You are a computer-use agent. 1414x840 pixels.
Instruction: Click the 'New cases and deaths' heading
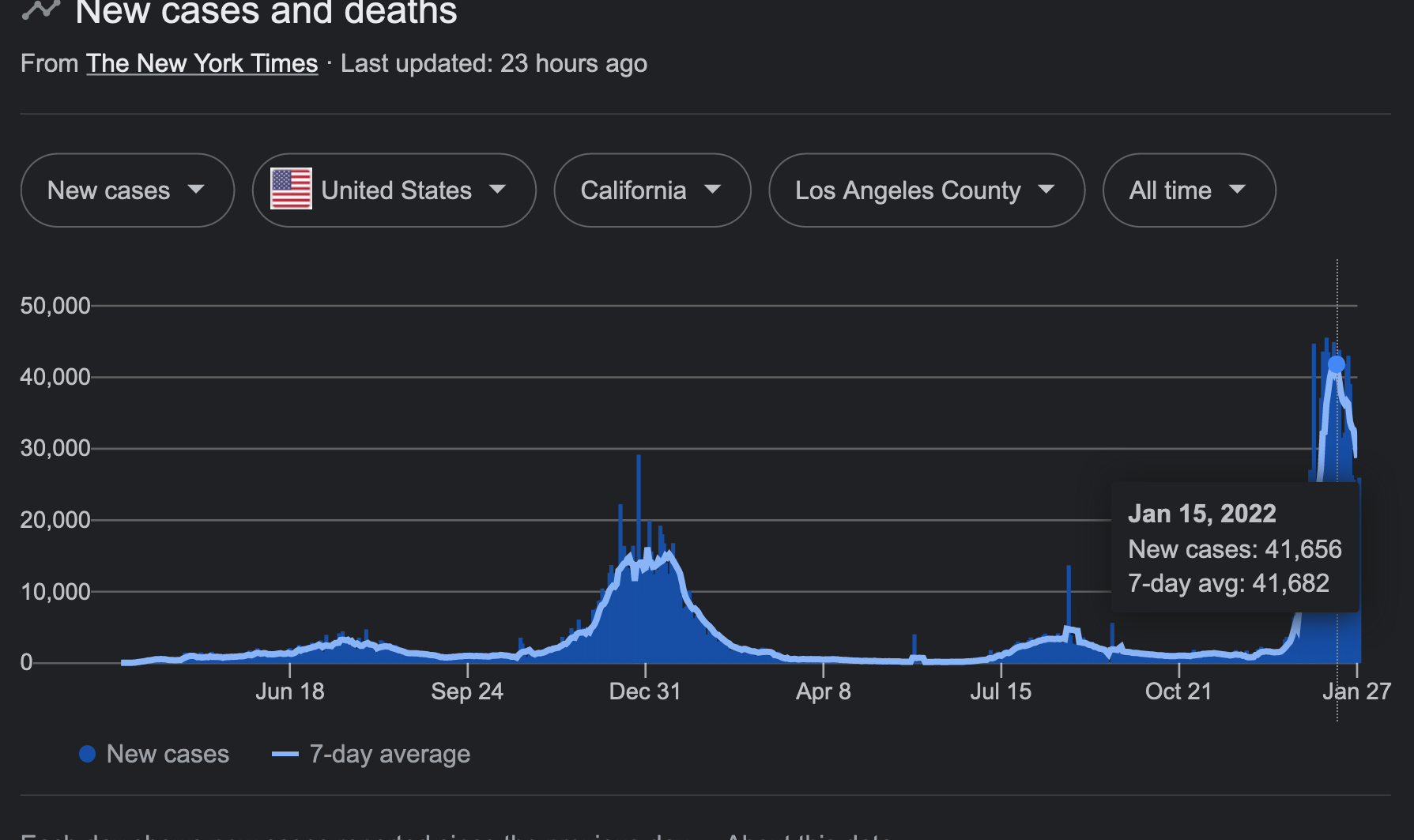click(266, 11)
